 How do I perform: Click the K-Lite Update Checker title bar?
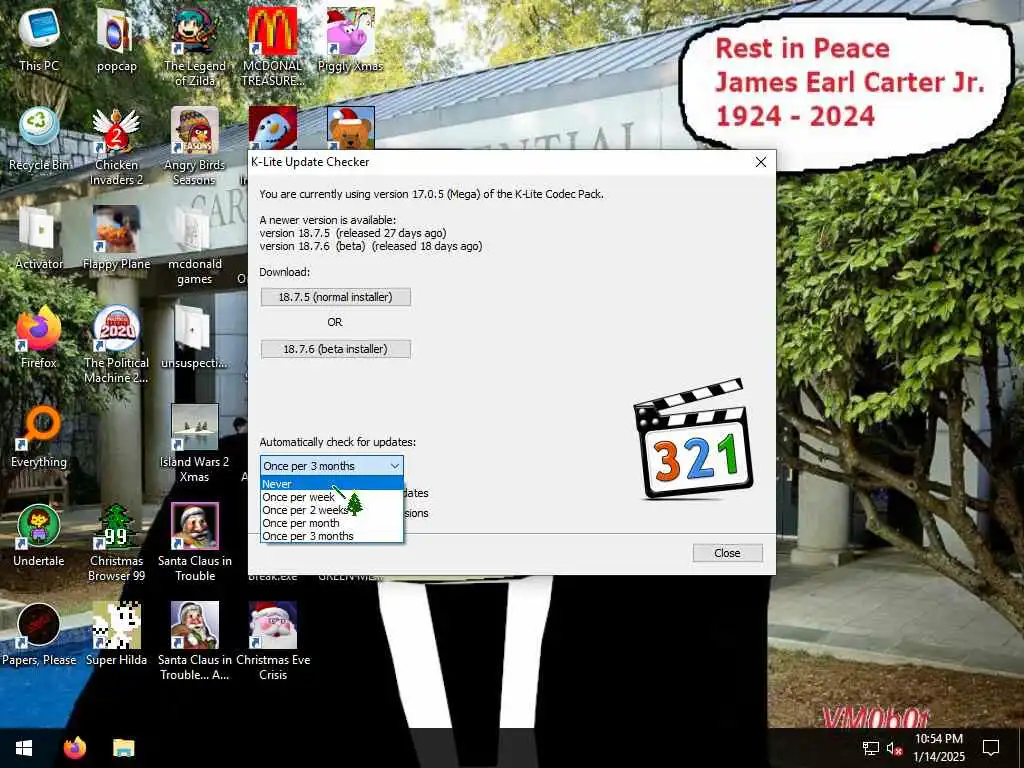496,162
